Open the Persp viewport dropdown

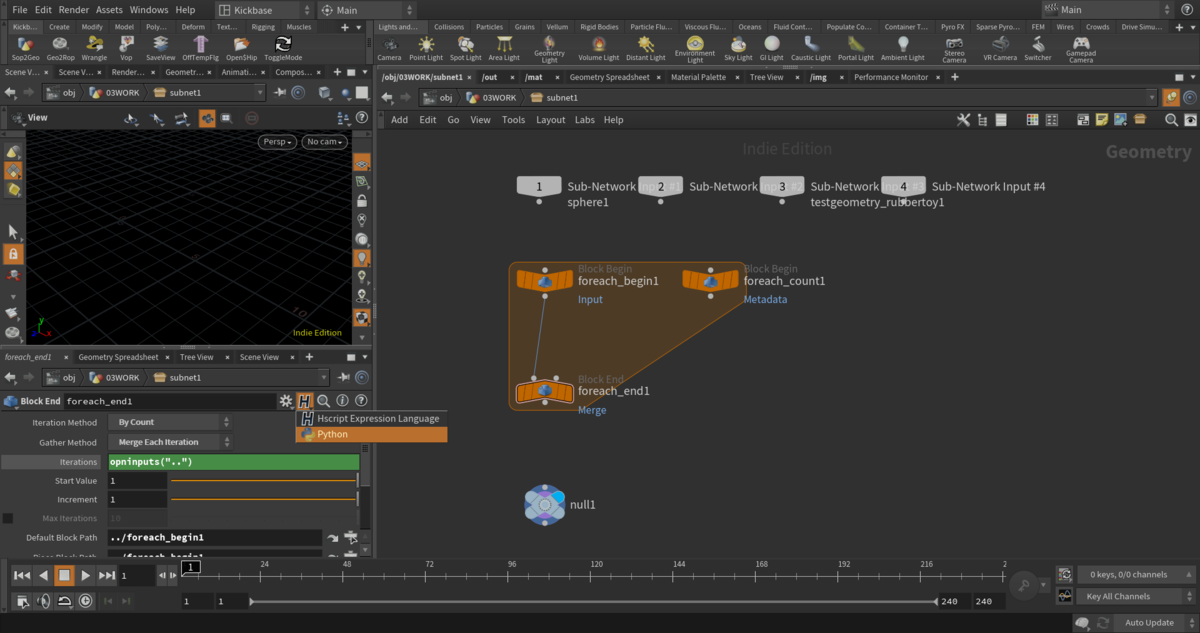(279, 142)
